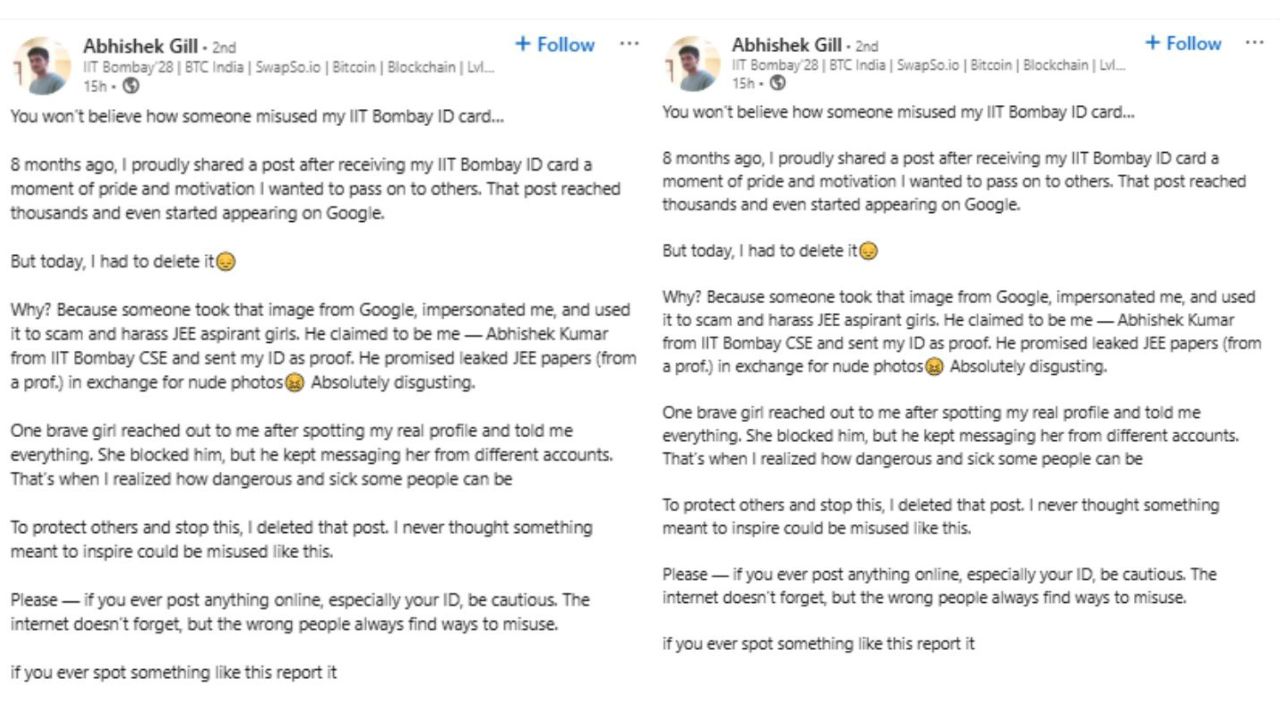The height and width of the screenshot is (720, 1280).
Task: Open the three-dot options menu on left post
Action: [x=629, y=44]
